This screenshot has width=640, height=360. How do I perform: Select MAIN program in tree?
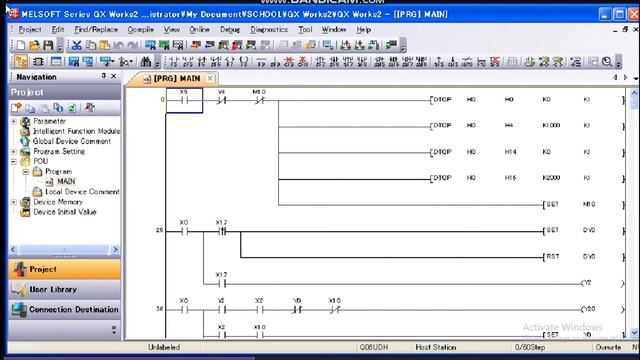(x=66, y=181)
